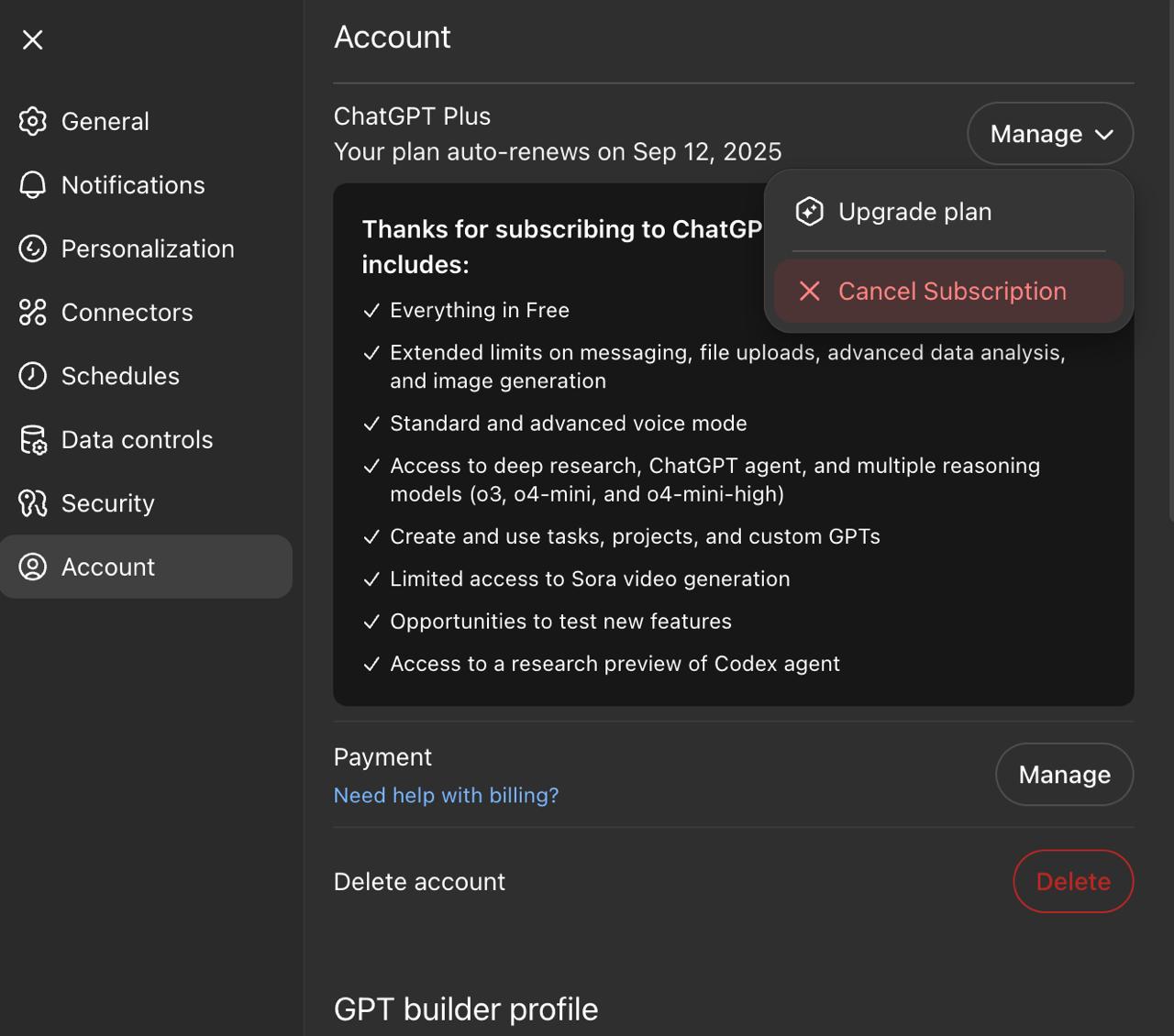
Task: Select Cancel Subscription menu entry
Action: (x=949, y=292)
